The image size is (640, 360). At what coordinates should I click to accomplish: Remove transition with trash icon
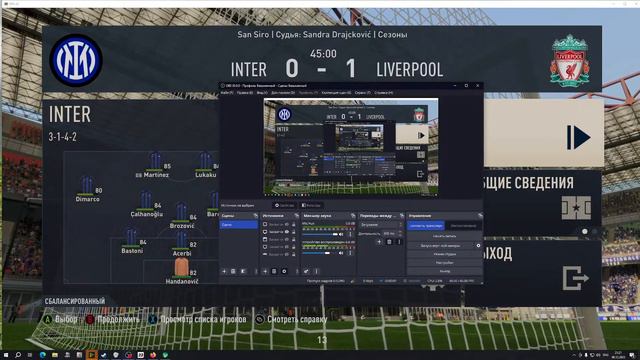(x=389, y=242)
